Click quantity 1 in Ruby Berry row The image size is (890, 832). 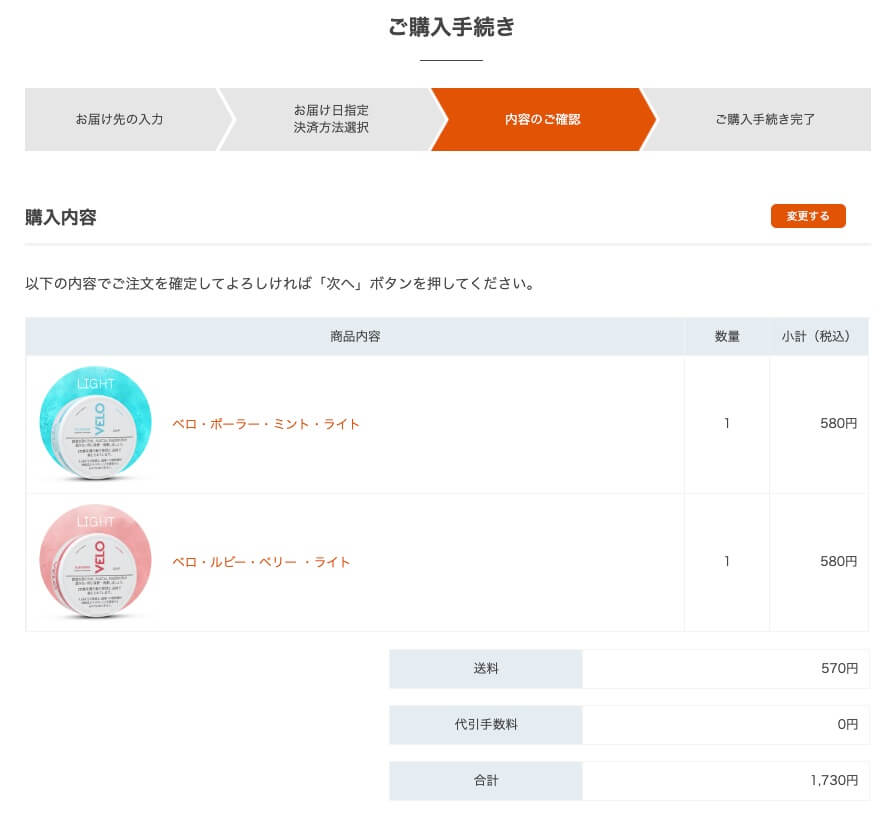pyautogui.click(x=727, y=561)
